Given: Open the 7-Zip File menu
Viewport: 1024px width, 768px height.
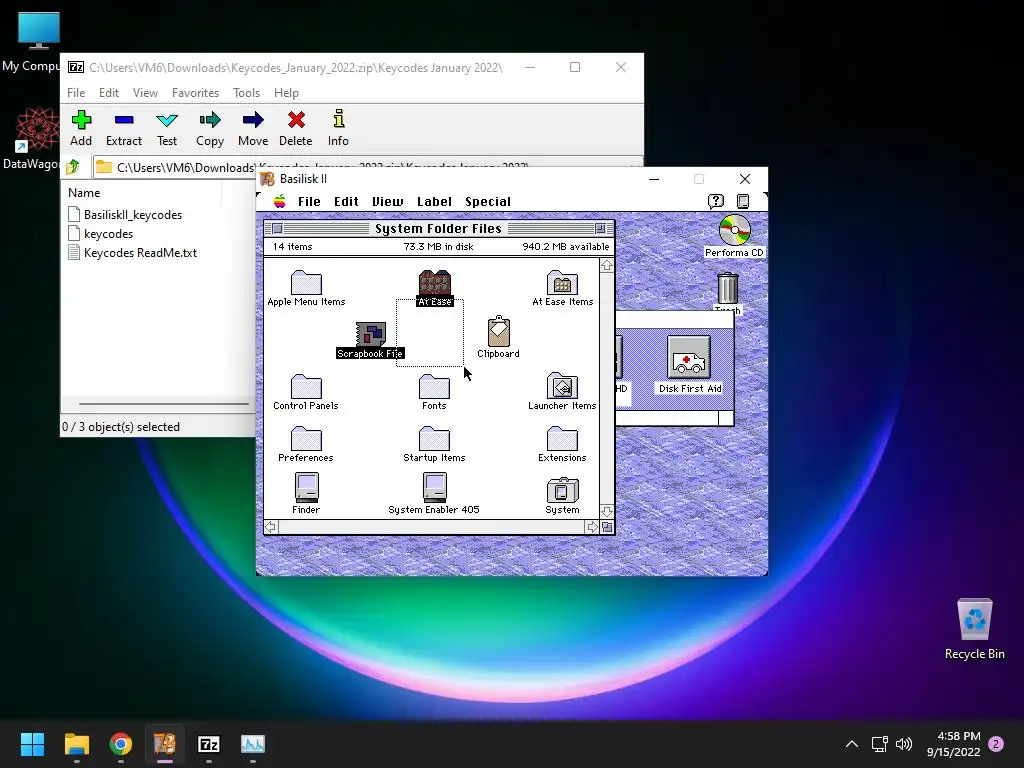Looking at the screenshot, I should click(76, 93).
